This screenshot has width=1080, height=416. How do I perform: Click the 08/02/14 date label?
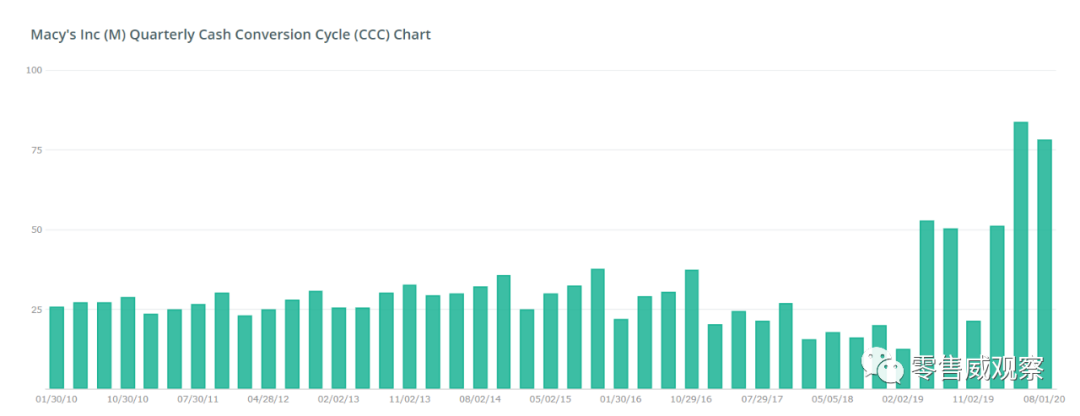tap(480, 398)
